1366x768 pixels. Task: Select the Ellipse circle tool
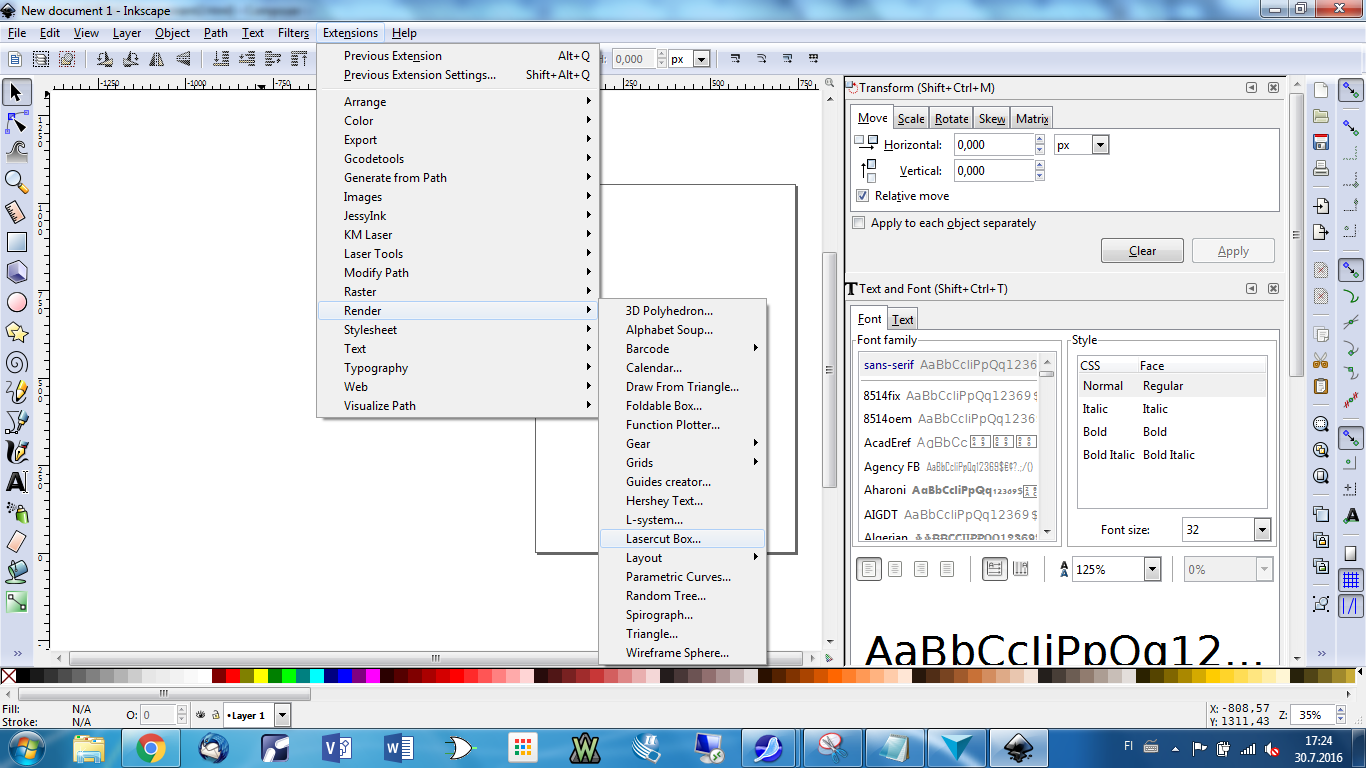point(16,302)
